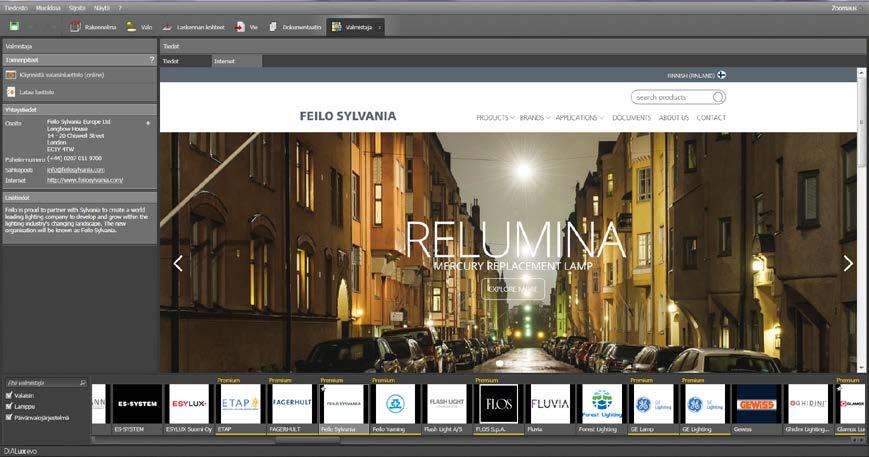
Task: Click the first carousel indicator dot
Action: [500, 363]
